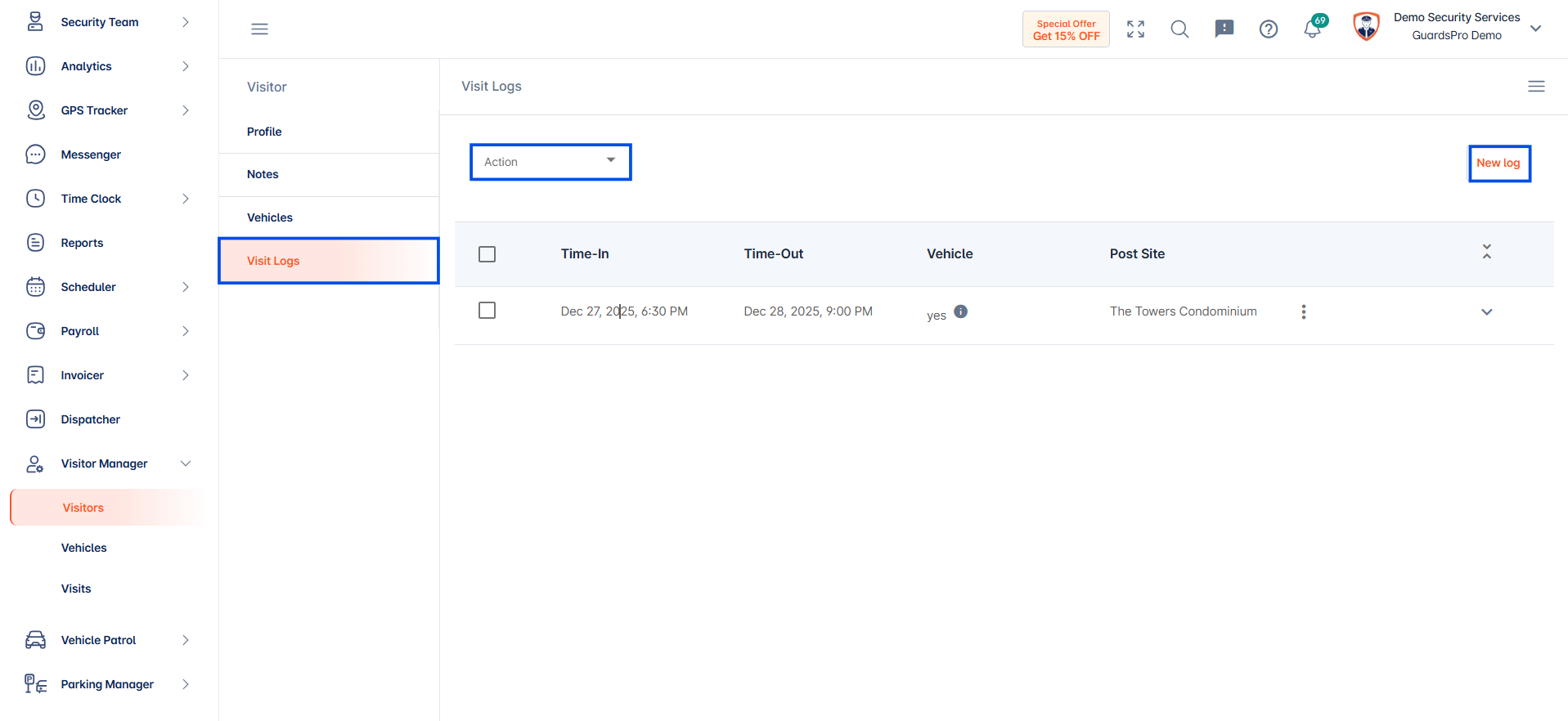The image size is (1568, 721).
Task: Toggle expand-all rows arrows in table header
Action: 1486,252
